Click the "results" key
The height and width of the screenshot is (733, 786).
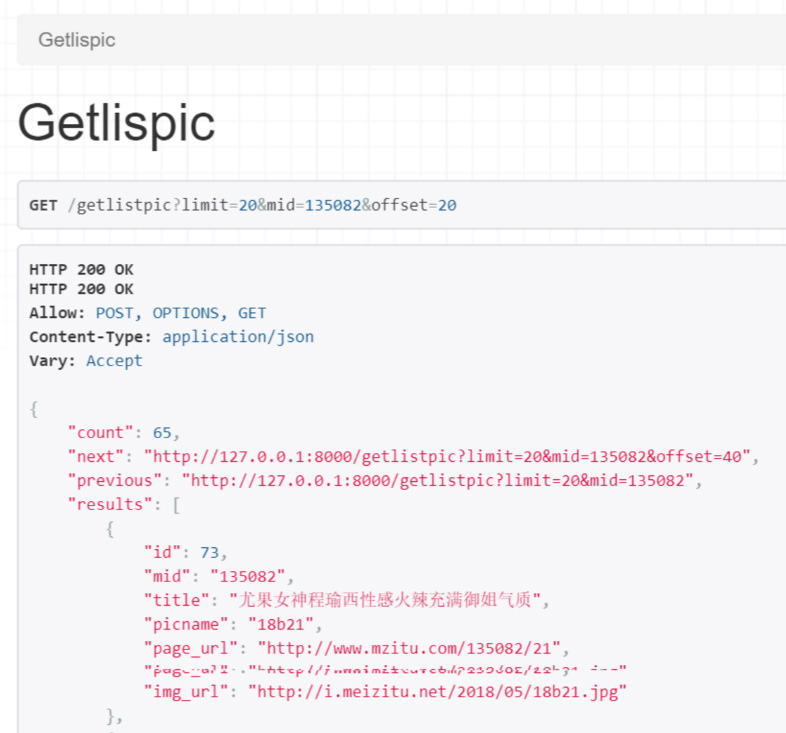110,504
